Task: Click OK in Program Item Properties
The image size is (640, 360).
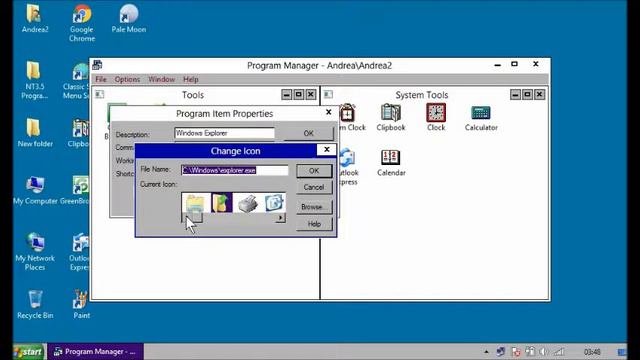Action: click(309, 133)
